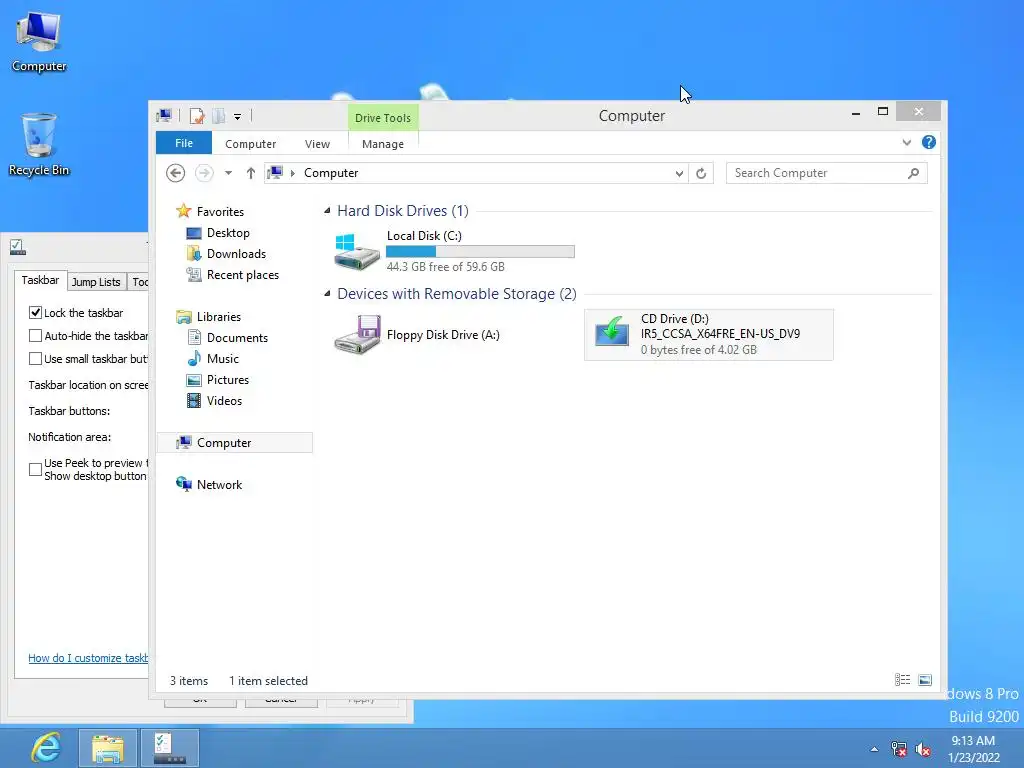Expand the ribbon with the chevron
1024x768 pixels.
906,142
